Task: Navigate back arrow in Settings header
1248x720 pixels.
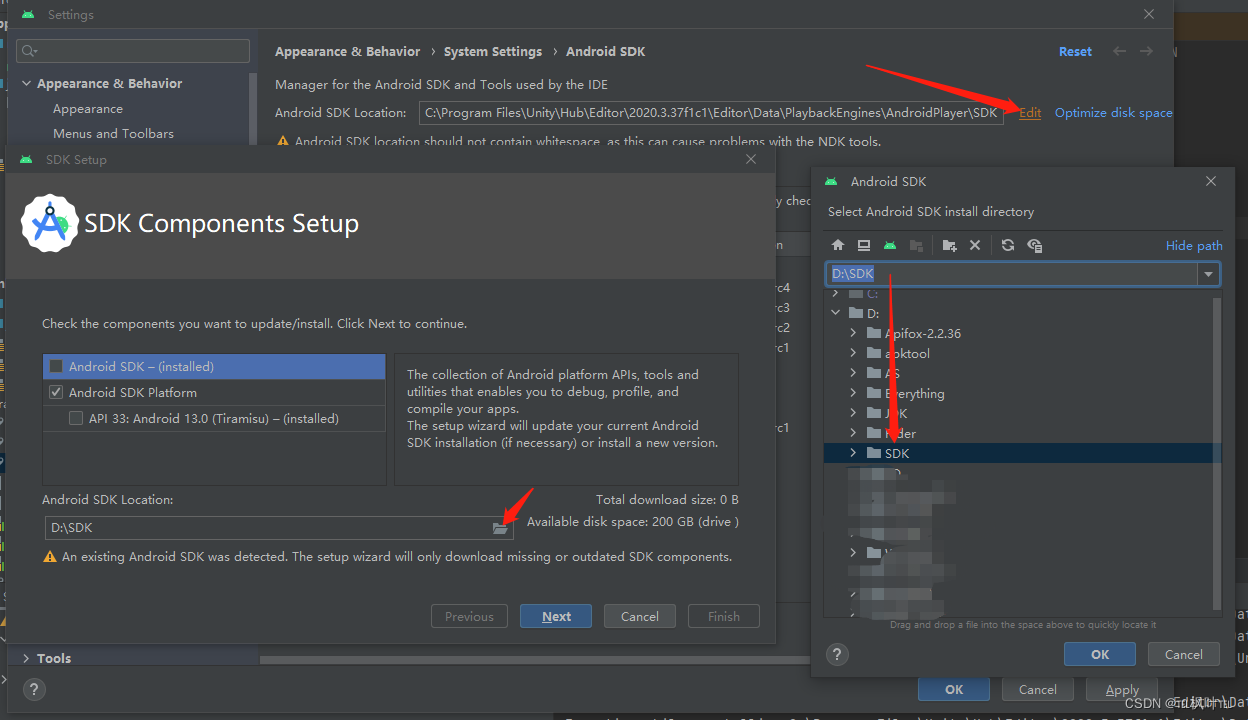Action: pyautogui.click(x=1120, y=51)
